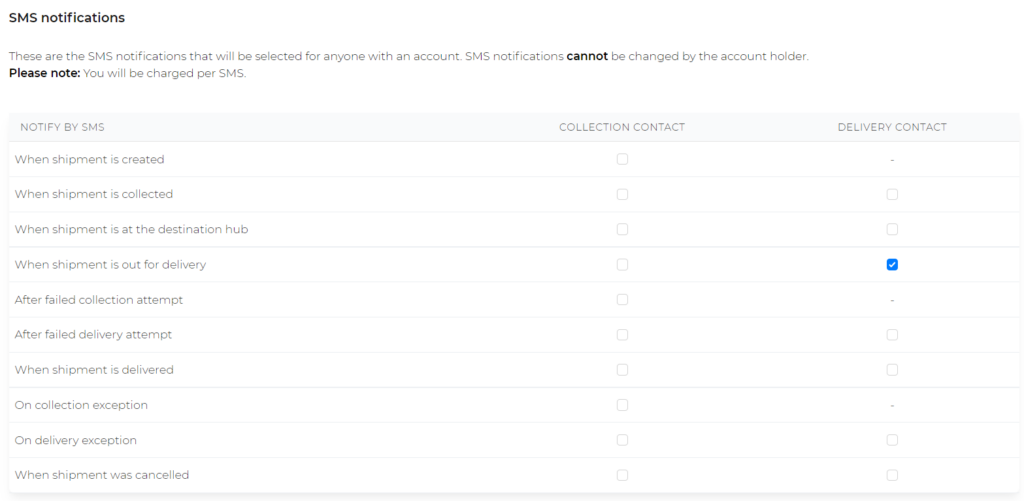Viewport: 1024px width, 501px height.
Task: Click the Collection Contact column header
Action: [622, 127]
